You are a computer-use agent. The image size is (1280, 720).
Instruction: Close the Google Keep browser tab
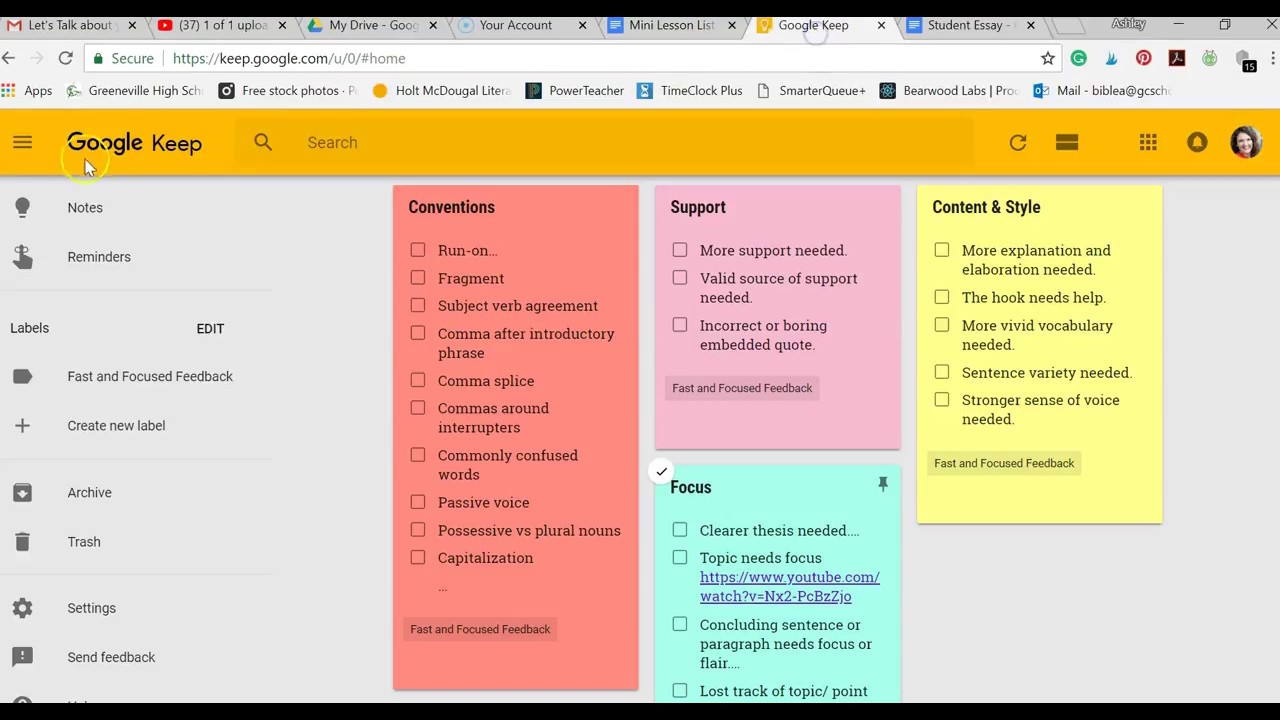tap(881, 25)
